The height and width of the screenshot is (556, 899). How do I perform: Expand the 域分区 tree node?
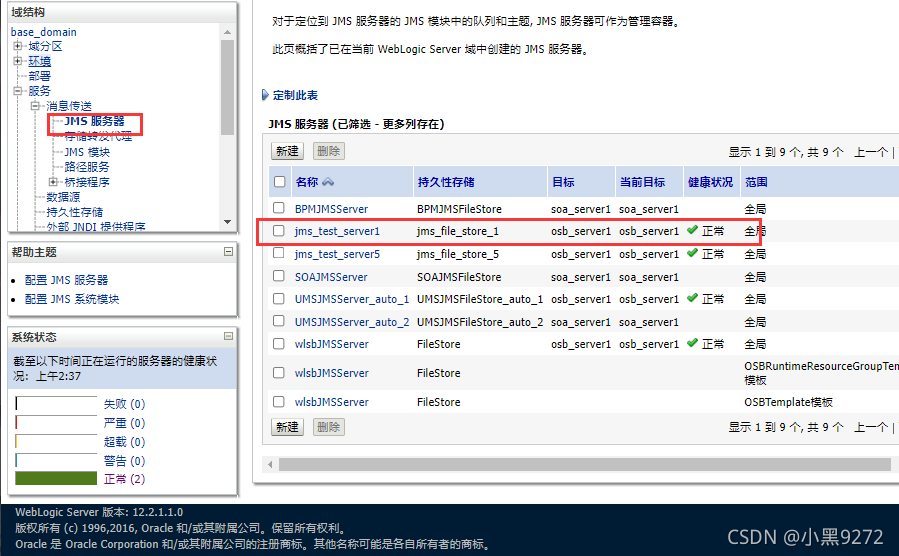[x=18, y=46]
